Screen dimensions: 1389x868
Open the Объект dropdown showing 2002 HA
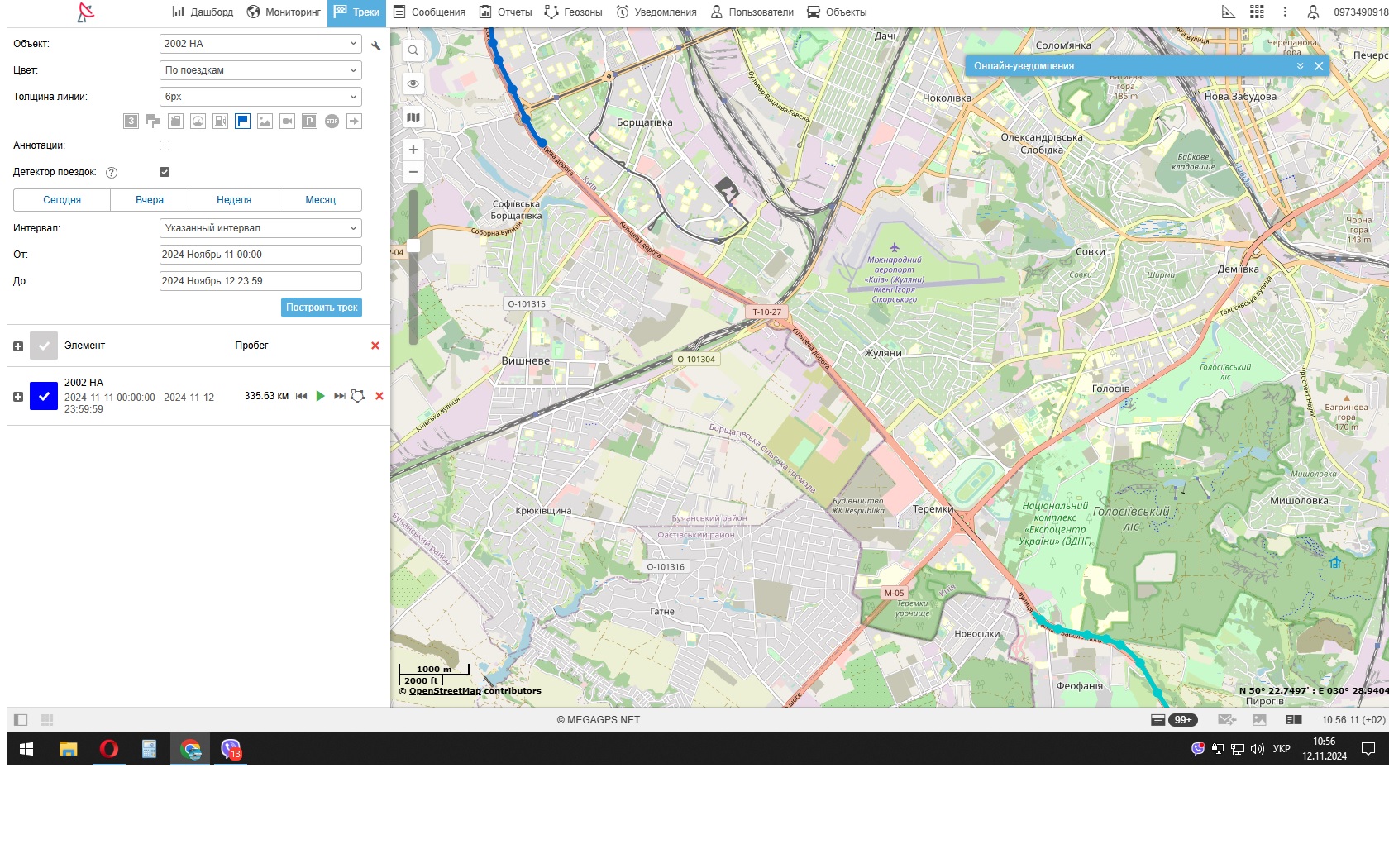260,44
